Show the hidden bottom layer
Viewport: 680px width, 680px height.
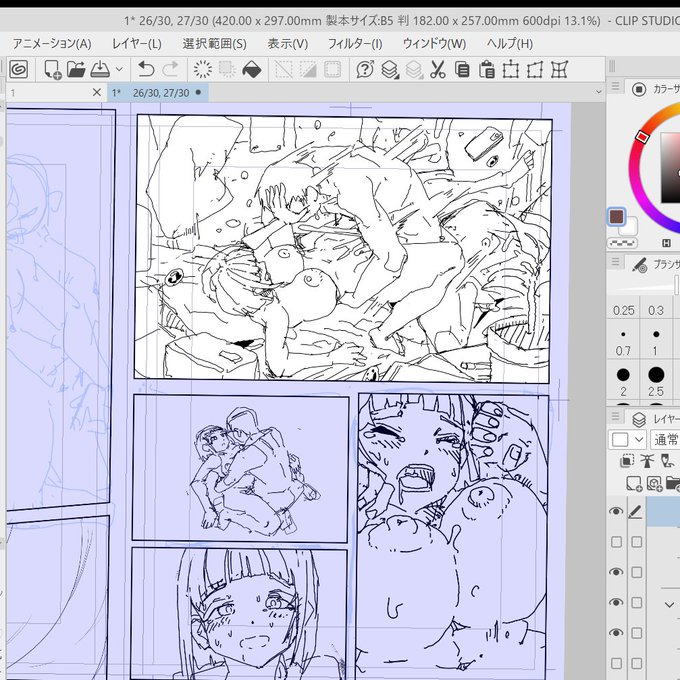616,663
